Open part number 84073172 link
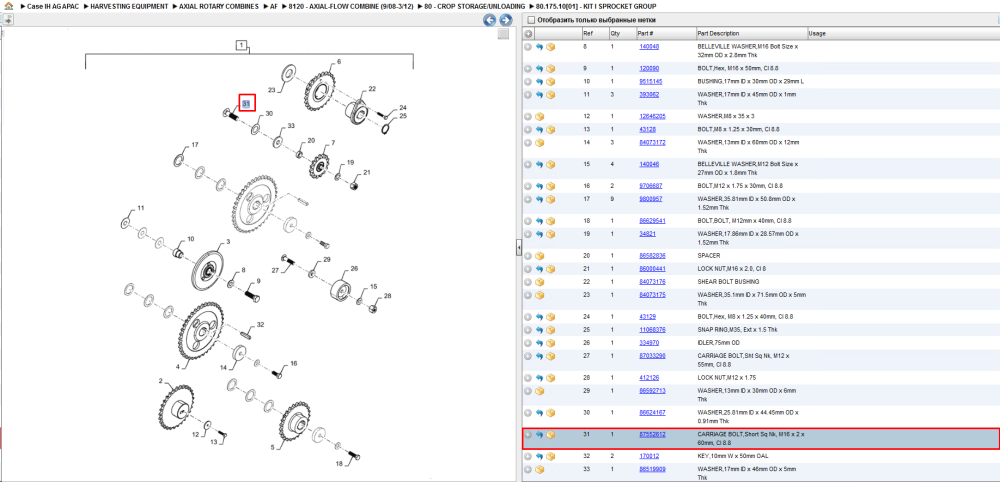Screen dimensions: 1000x482 pos(652,142)
